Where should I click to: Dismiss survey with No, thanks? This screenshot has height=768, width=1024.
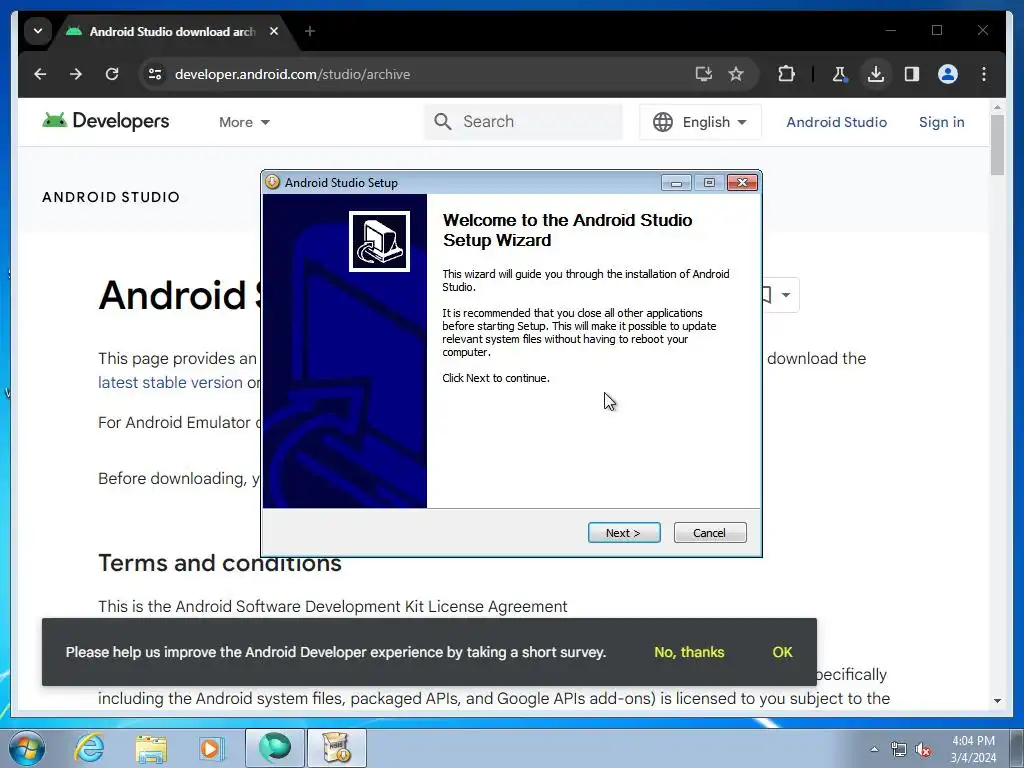pyautogui.click(x=689, y=652)
